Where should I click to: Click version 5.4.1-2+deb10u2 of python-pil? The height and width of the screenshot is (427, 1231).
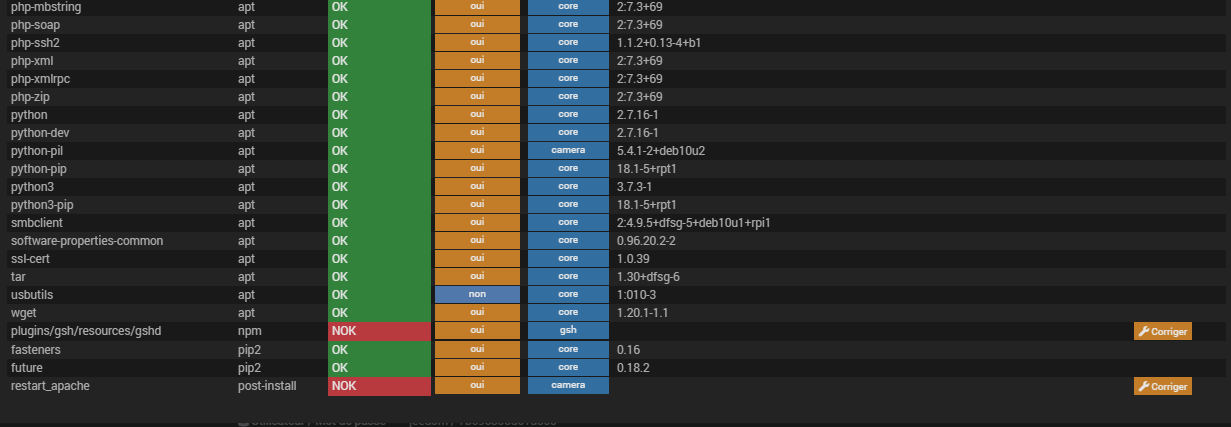click(x=661, y=150)
